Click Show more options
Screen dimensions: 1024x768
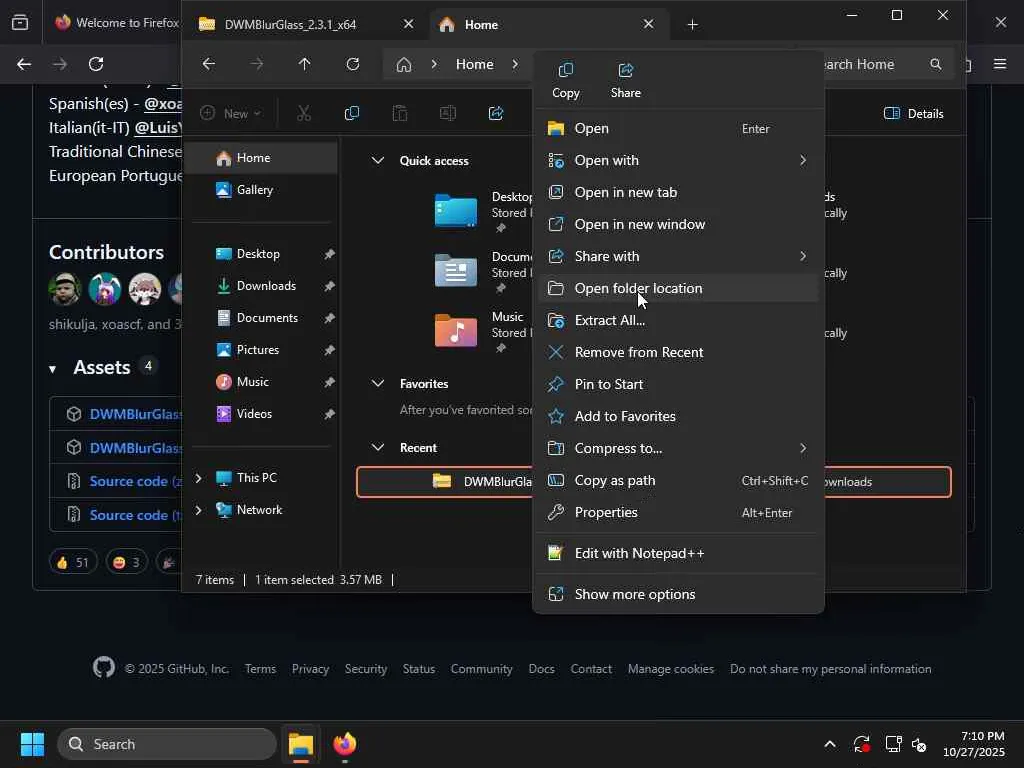[x=678, y=594]
